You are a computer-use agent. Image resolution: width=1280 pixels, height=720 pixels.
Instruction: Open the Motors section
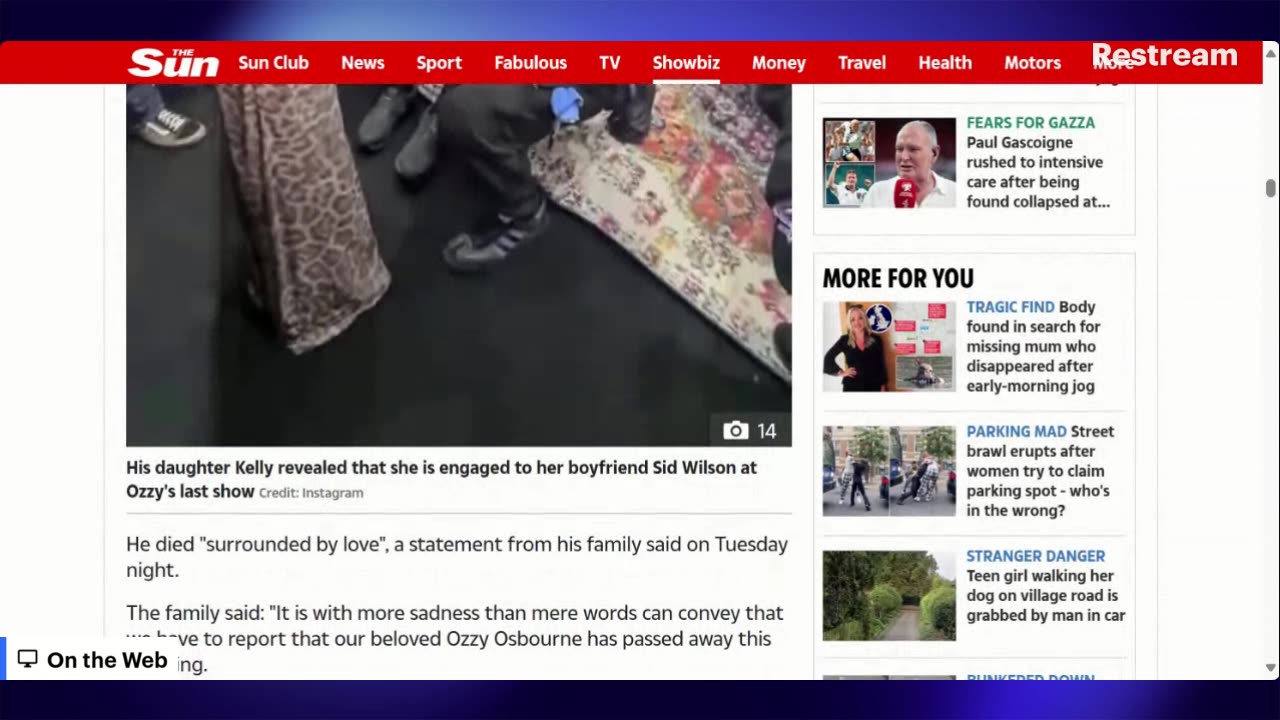[x=1032, y=62]
